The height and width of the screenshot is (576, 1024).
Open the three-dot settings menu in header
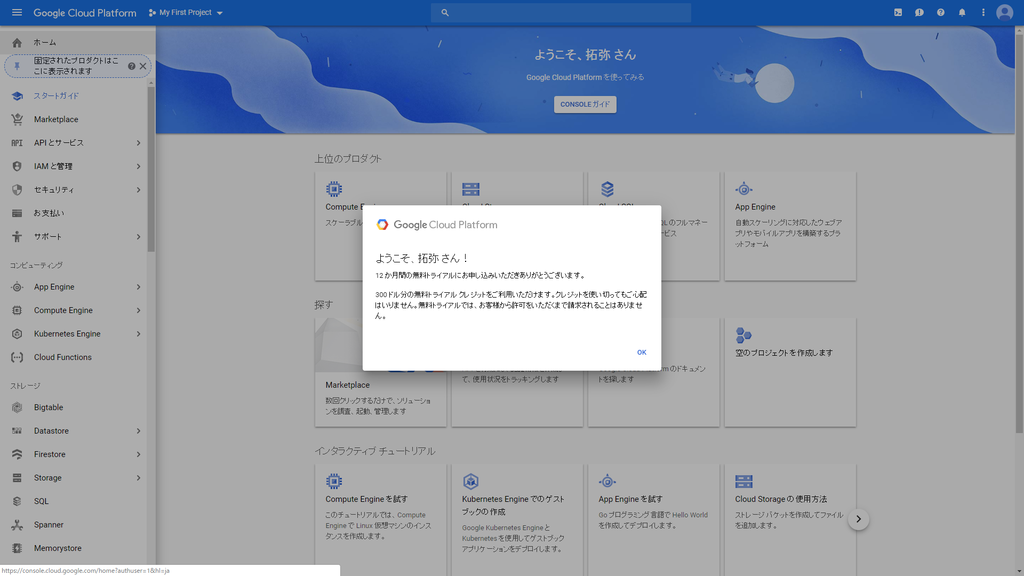[983, 12]
